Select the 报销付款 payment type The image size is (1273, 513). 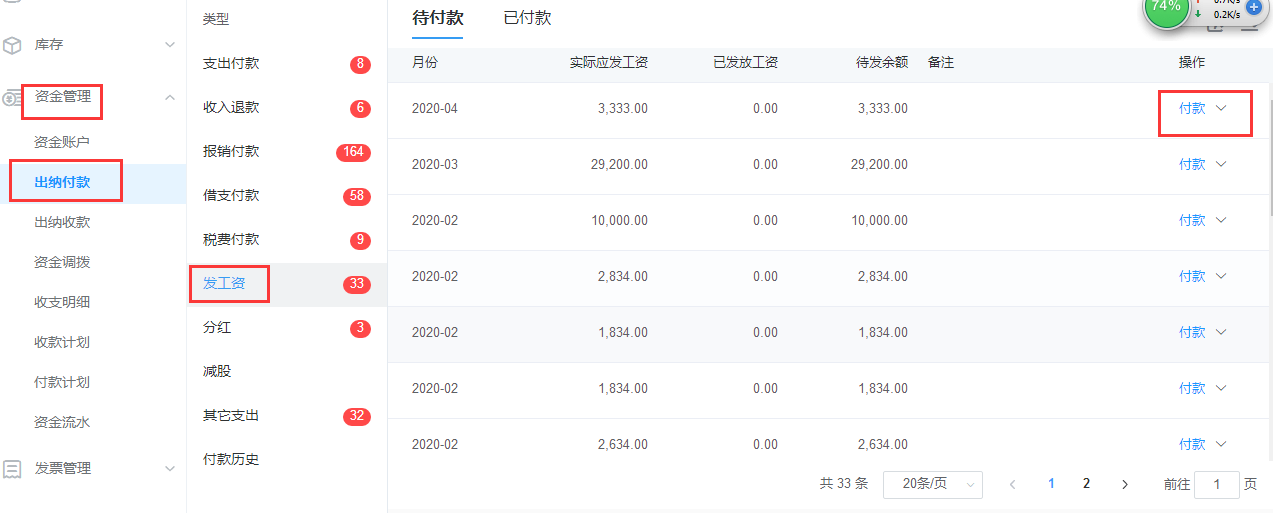click(x=287, y=152)
